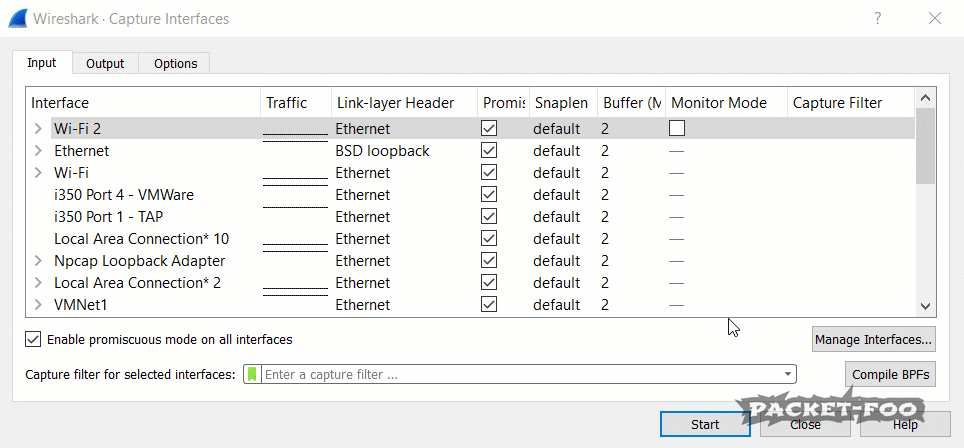
Task: Select the Npcap Loopback Adapter interface
Action: pyautogui.click(x=140, y=261)
